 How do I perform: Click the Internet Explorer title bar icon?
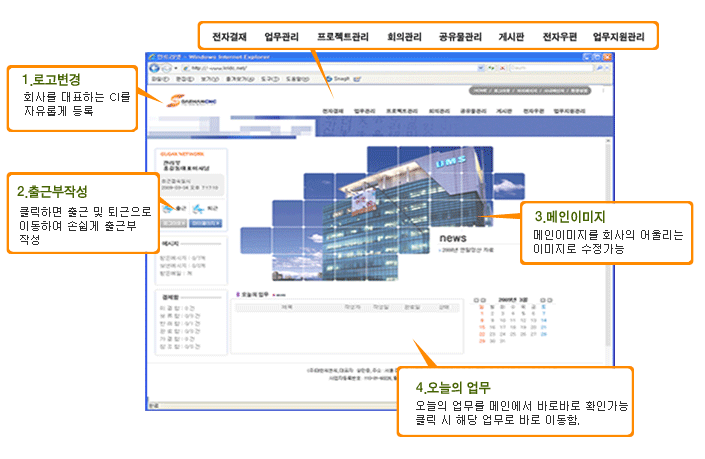coord(151,56)
